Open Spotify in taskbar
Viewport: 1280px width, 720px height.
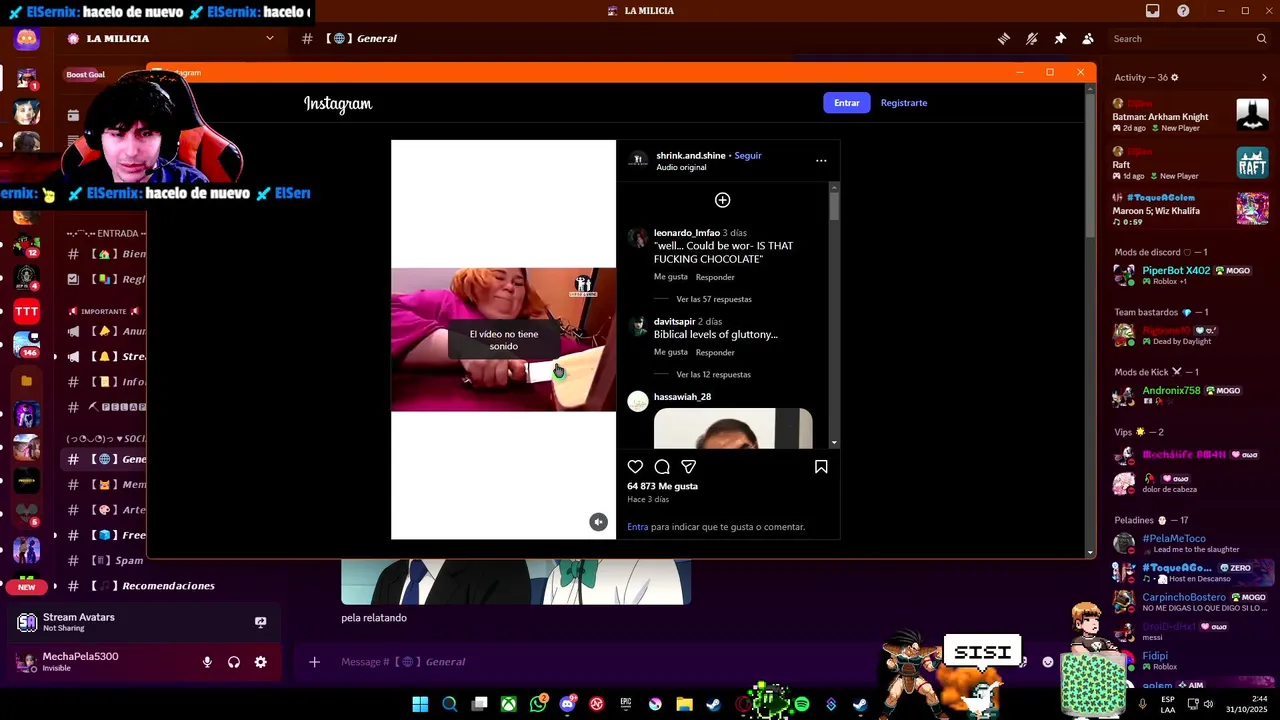click(x=801, y=704)
